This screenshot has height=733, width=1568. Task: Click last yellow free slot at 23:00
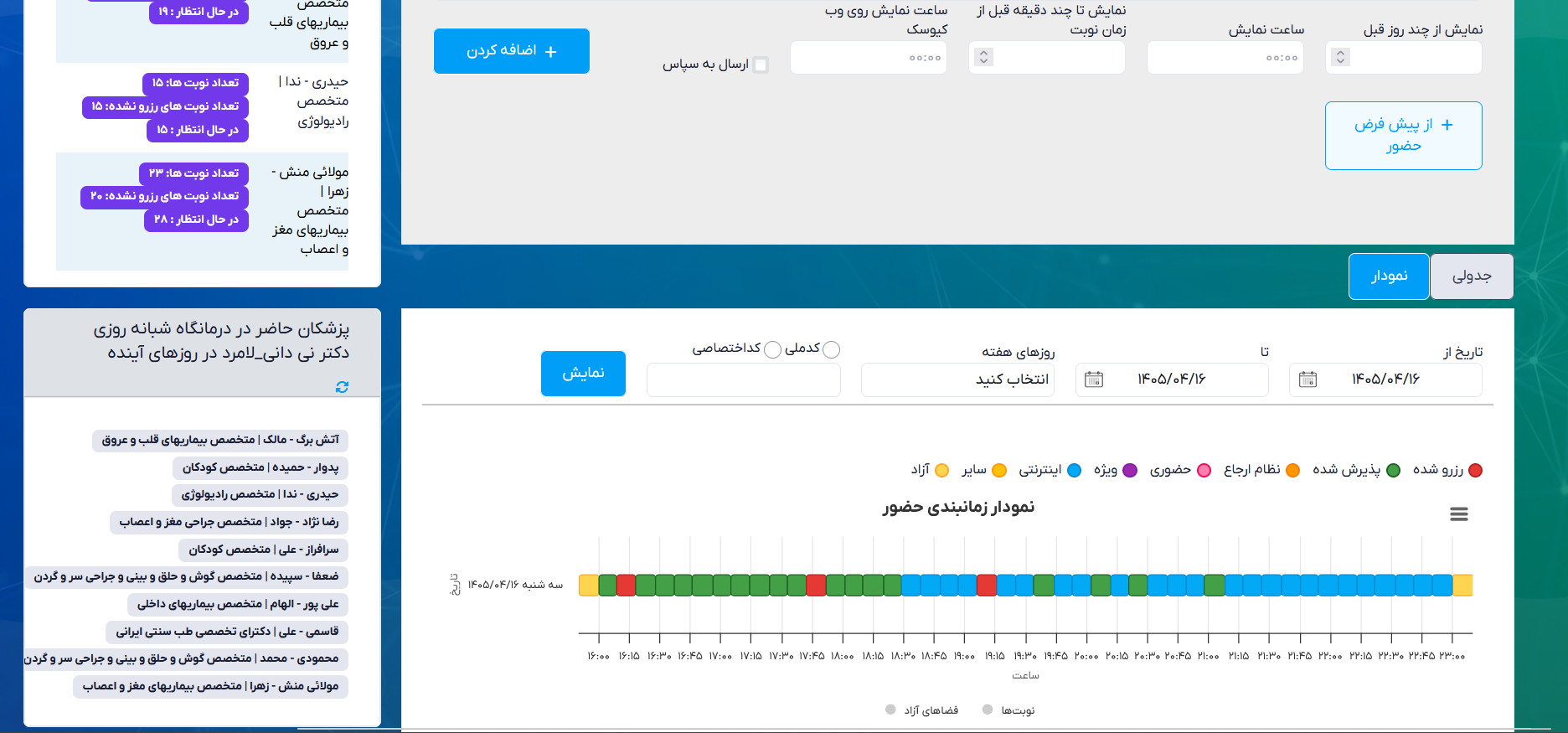pos(1462,586)
